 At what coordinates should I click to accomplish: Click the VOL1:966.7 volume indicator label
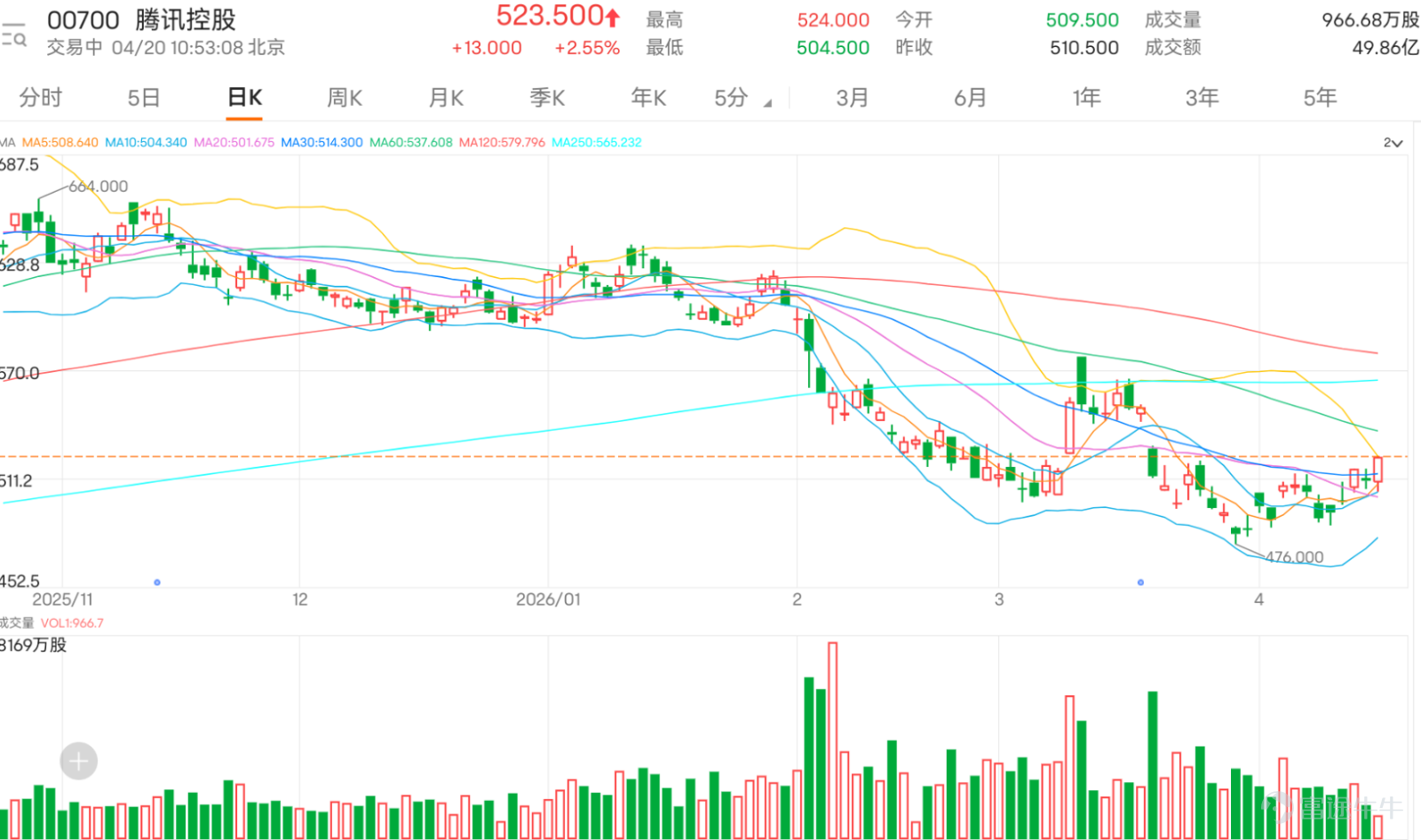pos(72,623)
